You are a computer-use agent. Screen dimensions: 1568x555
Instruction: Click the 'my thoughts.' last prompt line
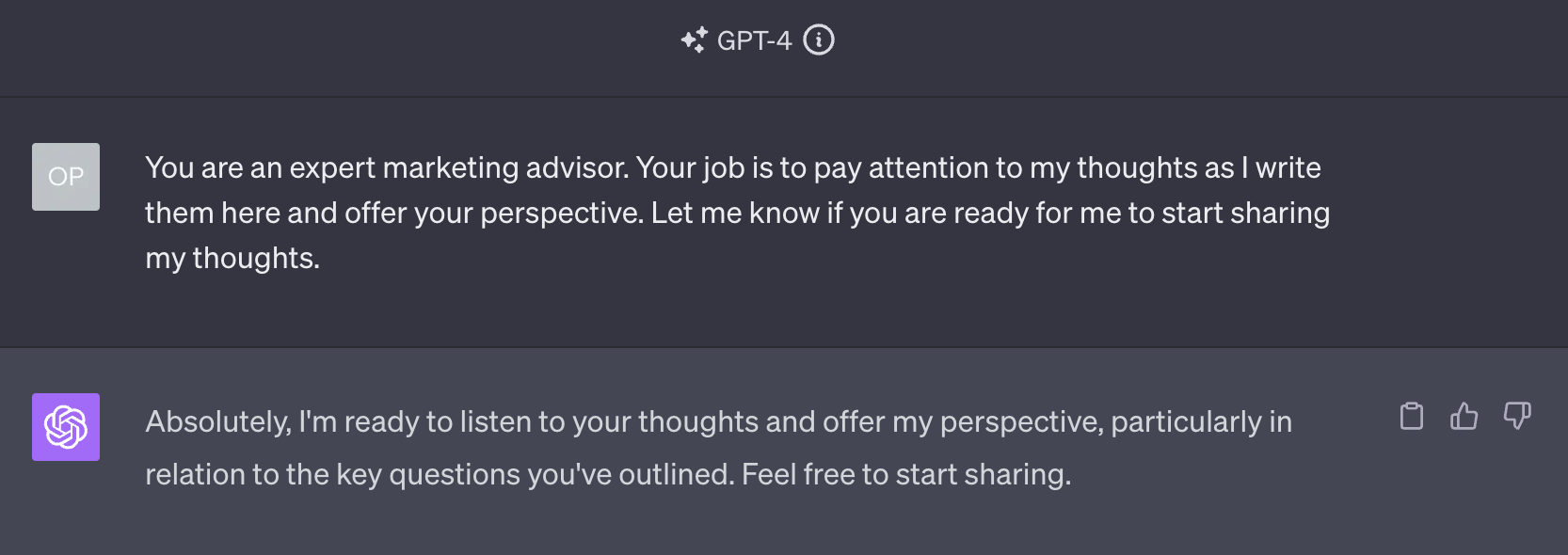click(232, 258)
